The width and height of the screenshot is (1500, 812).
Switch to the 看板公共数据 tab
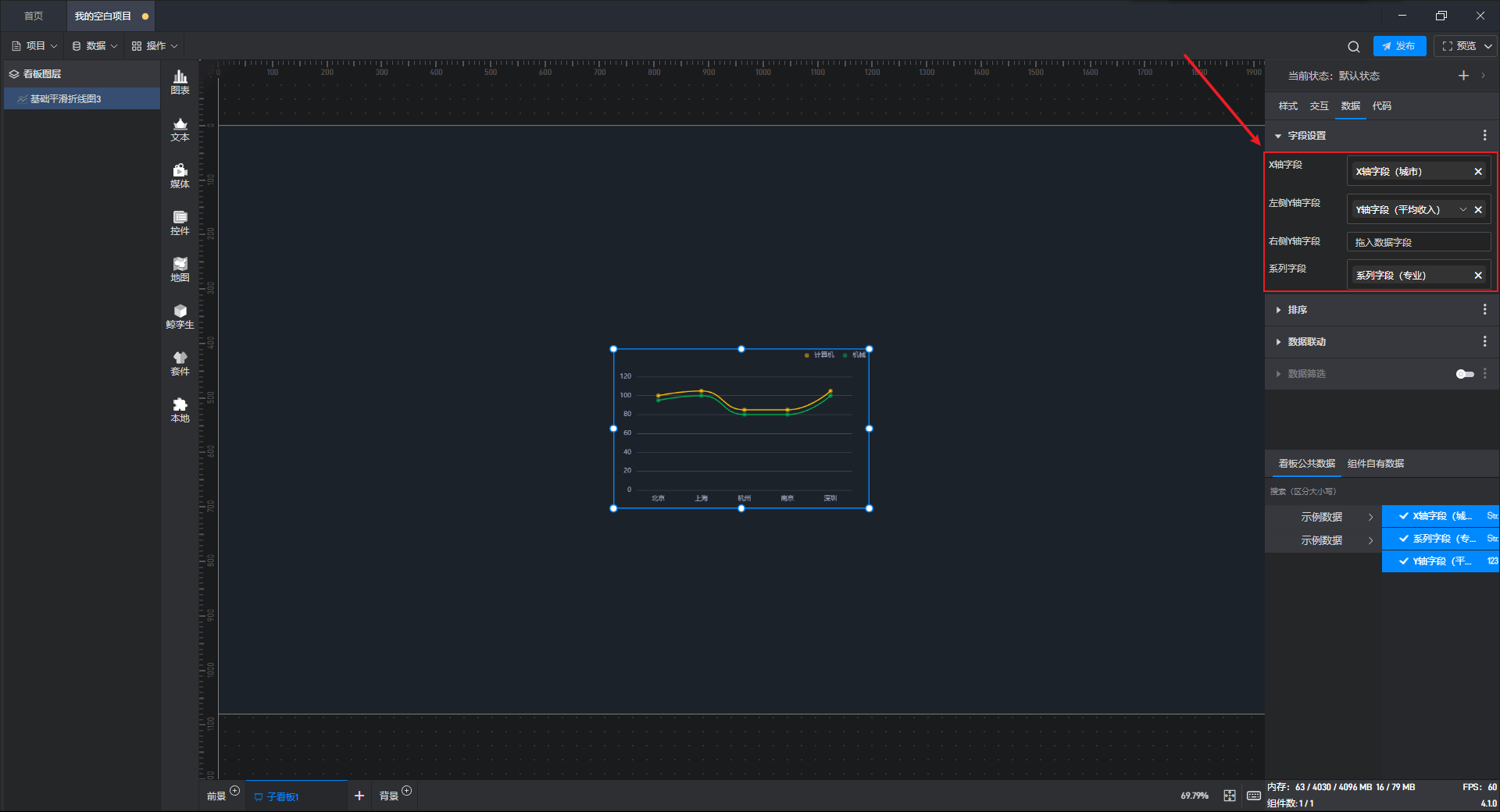click(x=1306, y=464)
